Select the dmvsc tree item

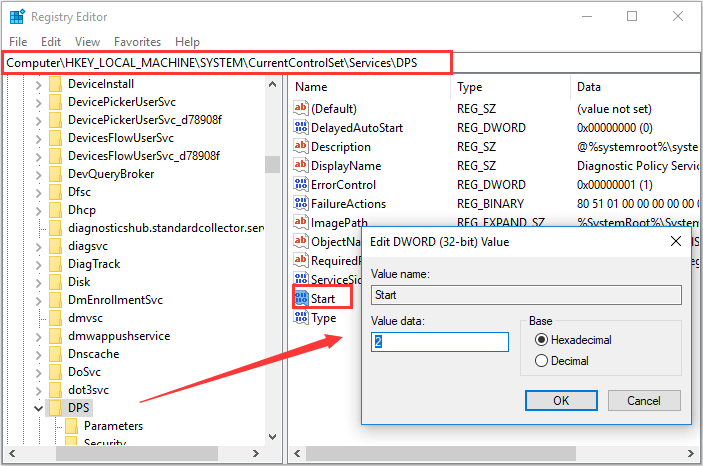[x=85, y=318]
